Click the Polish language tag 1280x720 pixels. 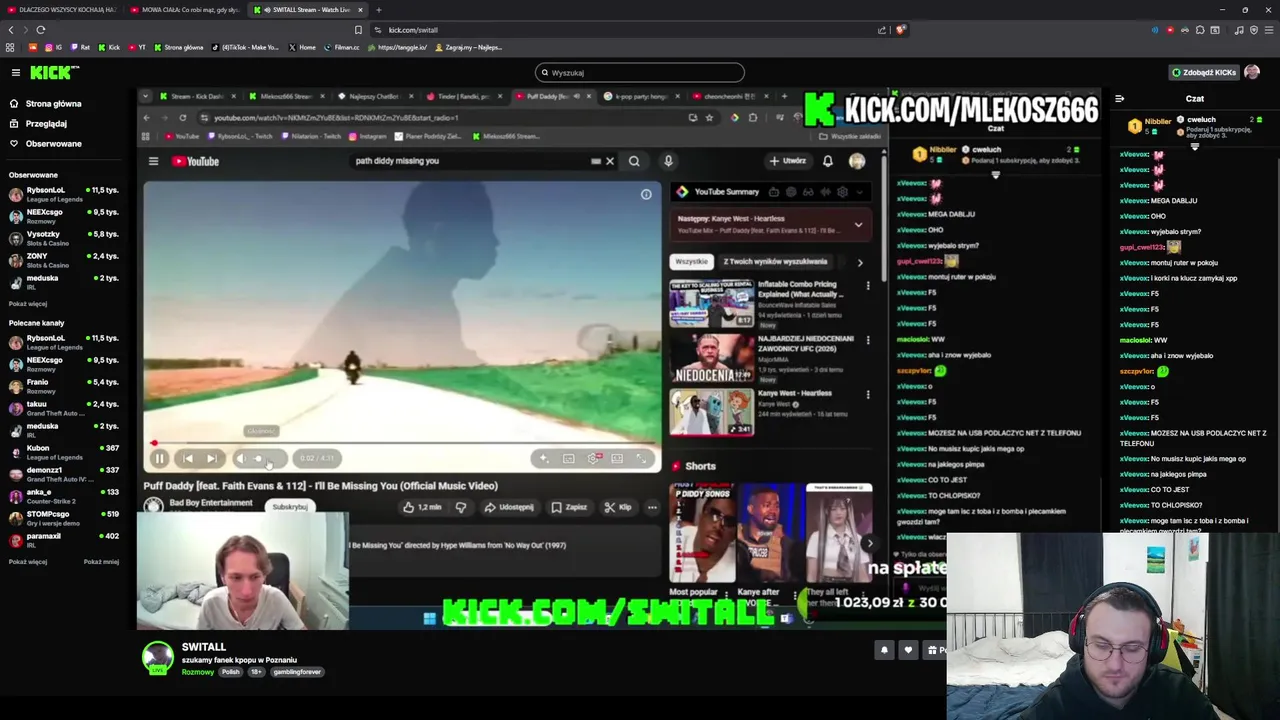tap(231, 672)
